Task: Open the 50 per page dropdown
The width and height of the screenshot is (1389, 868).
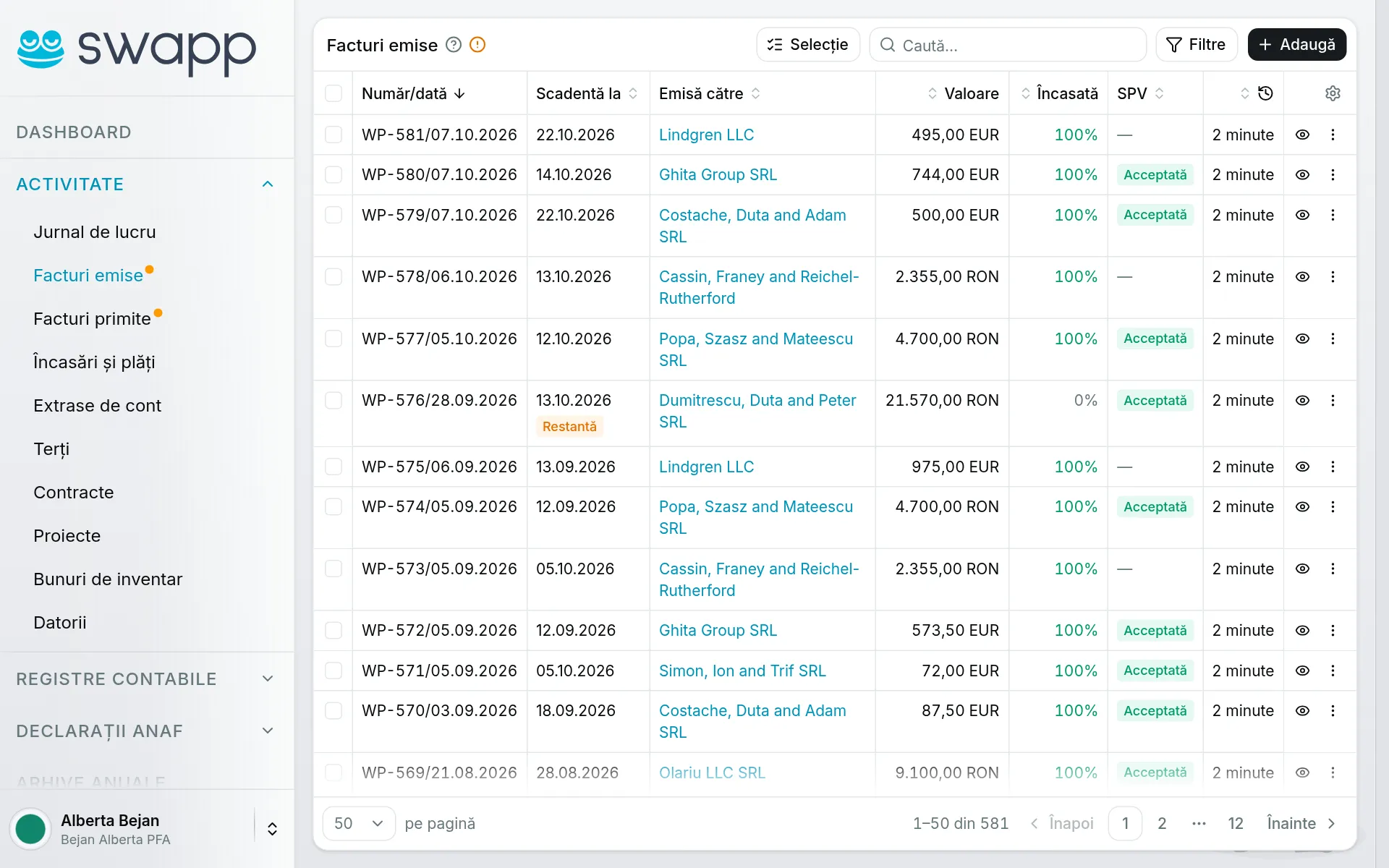Action: coord(359,823)
